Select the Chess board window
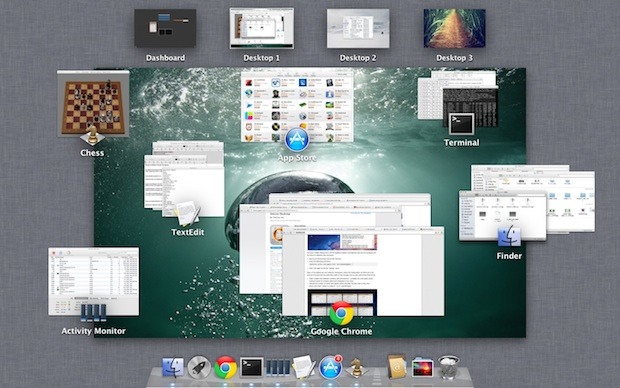 point(93,104)
